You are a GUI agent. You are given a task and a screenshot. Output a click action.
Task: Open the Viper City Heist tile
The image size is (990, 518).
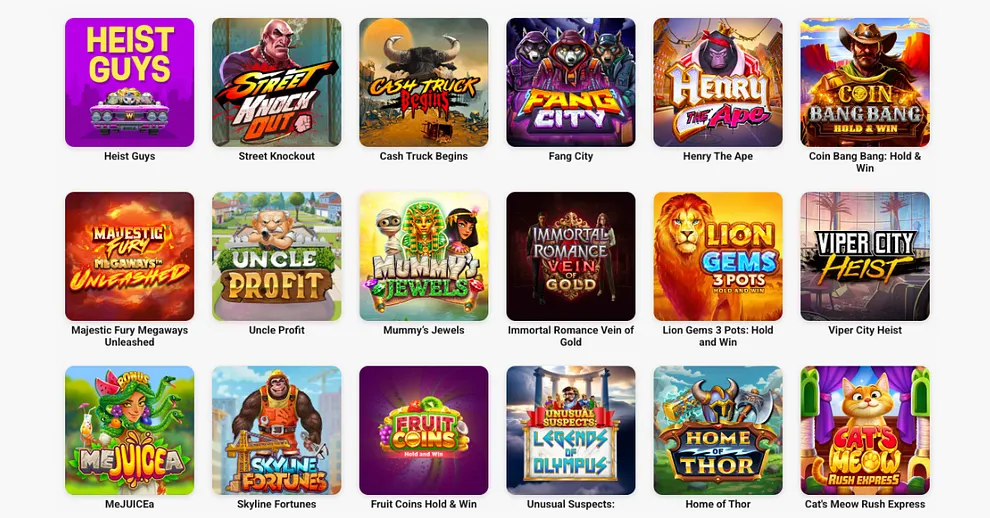point(865,256)
